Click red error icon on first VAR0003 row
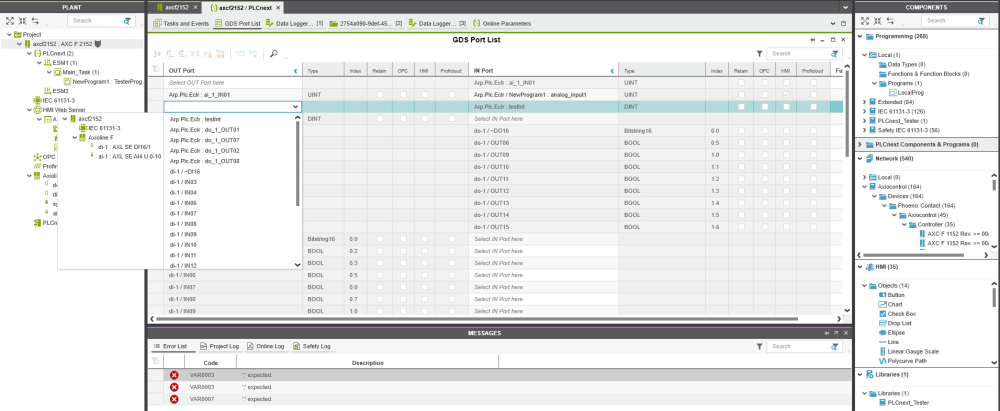This screenshot has height=411, width=1000. click(x=174, y=375)
